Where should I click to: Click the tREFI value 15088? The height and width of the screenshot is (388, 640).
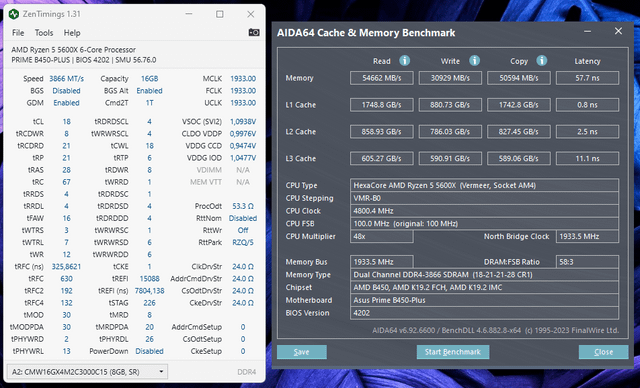pos(149,279)
